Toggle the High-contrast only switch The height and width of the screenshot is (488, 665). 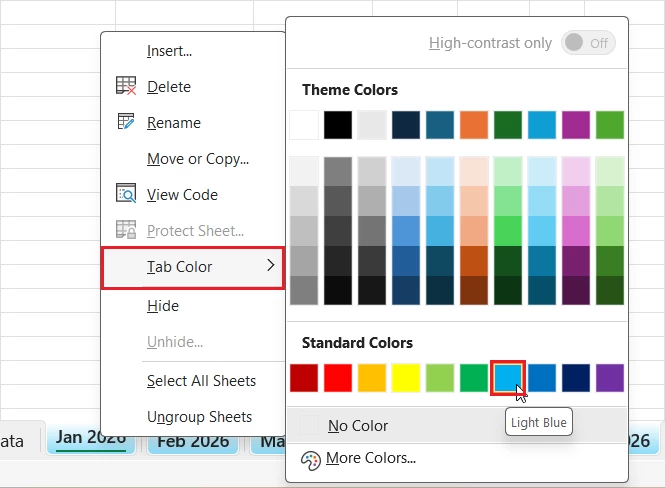click(588, 43)
